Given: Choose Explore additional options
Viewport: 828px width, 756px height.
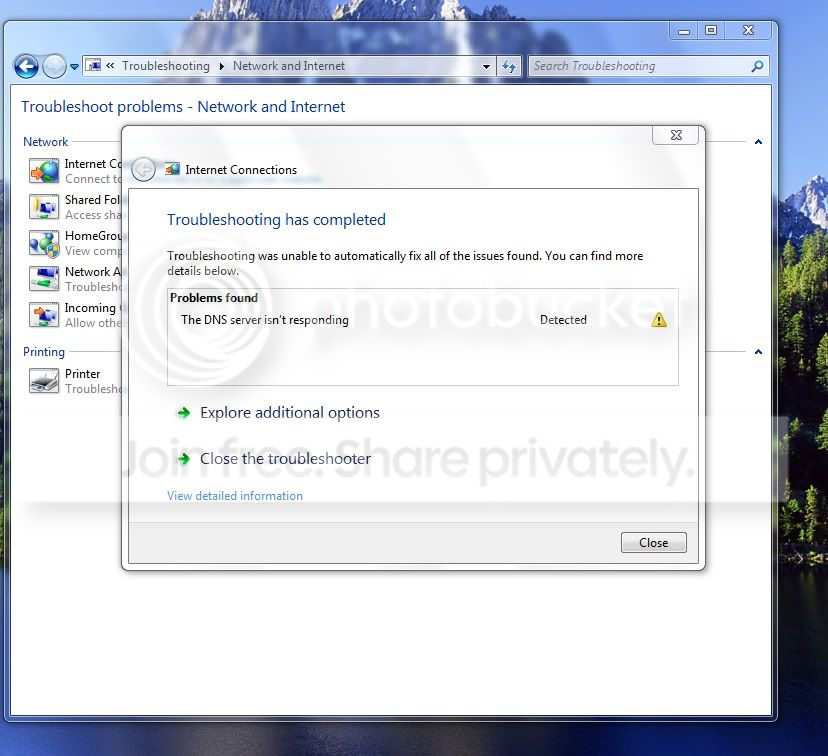Looking at the screenshot, I should 289,413.
